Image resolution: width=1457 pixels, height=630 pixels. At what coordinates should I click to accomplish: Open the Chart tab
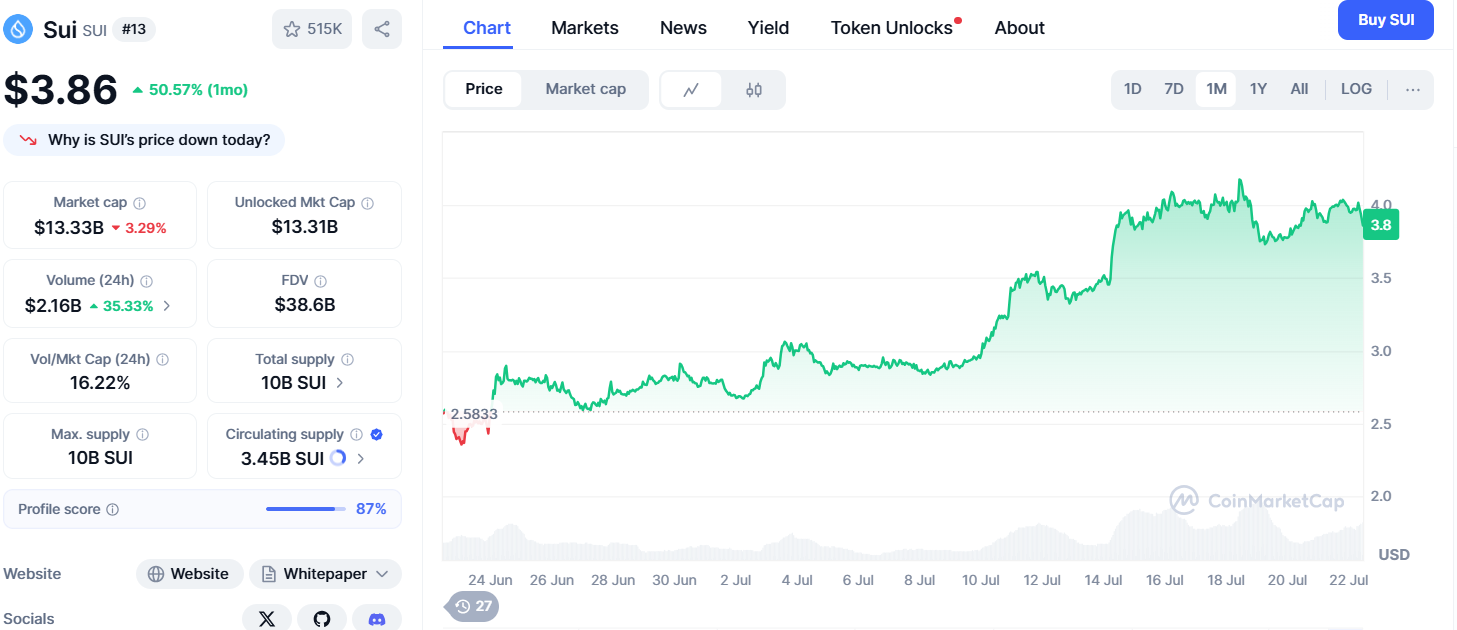tap(487, 28)
